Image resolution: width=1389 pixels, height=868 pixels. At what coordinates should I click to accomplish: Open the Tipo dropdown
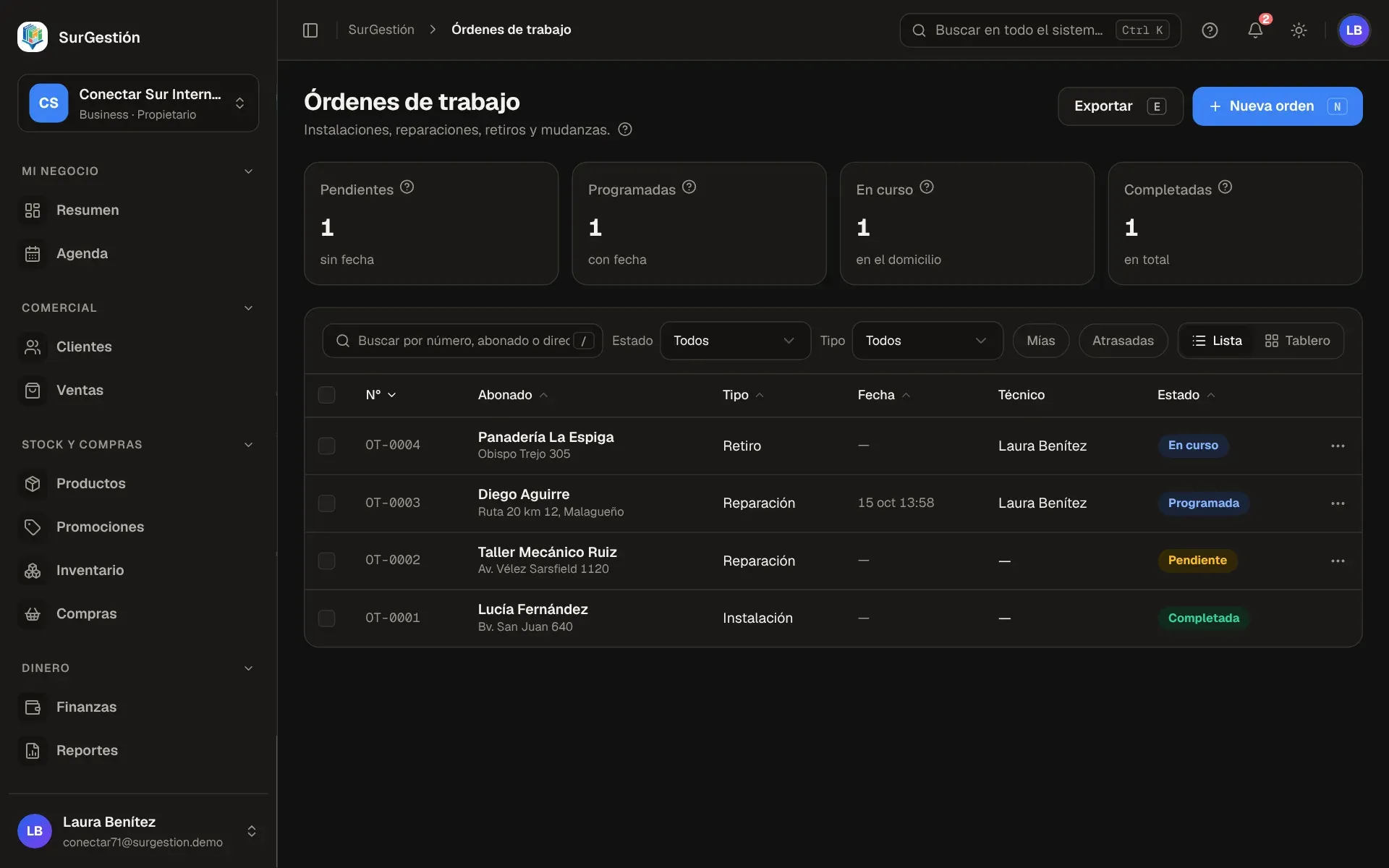927,341
